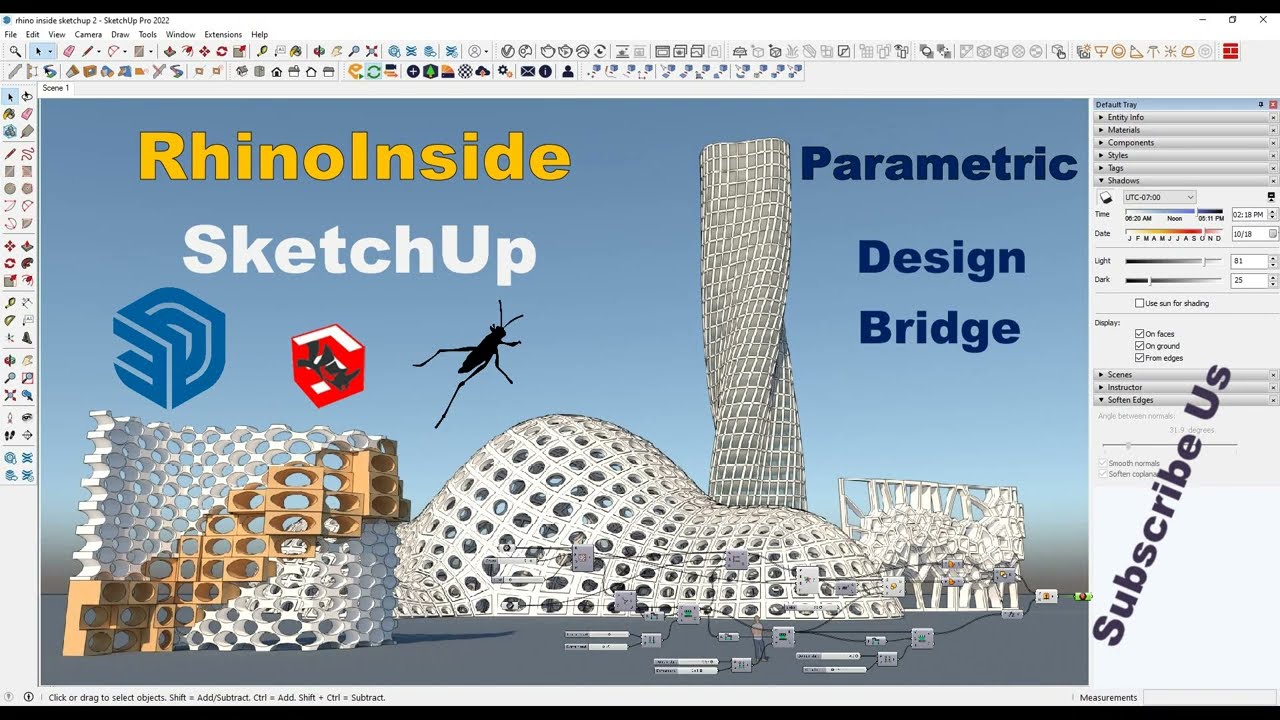Uncheck On faces display option
This screenshot has width=1280, height=720.
[x=1140, y=334]
